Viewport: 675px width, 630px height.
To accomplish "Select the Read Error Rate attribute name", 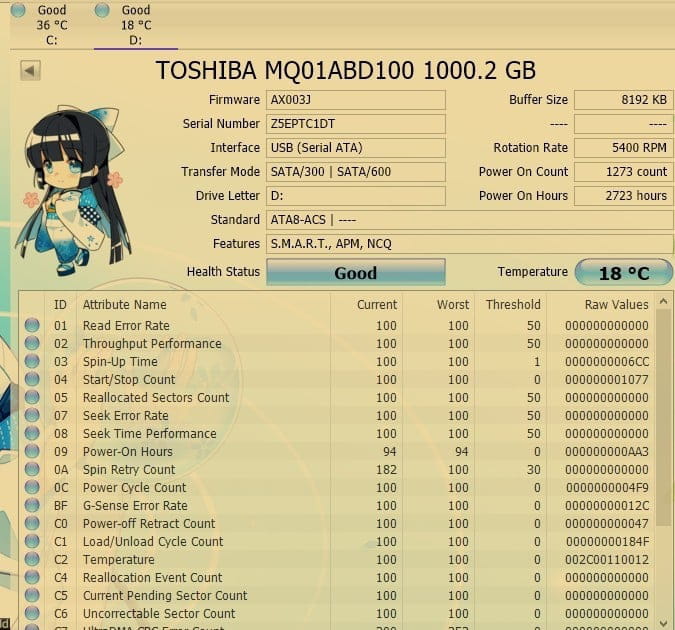I will coord(126,326).
